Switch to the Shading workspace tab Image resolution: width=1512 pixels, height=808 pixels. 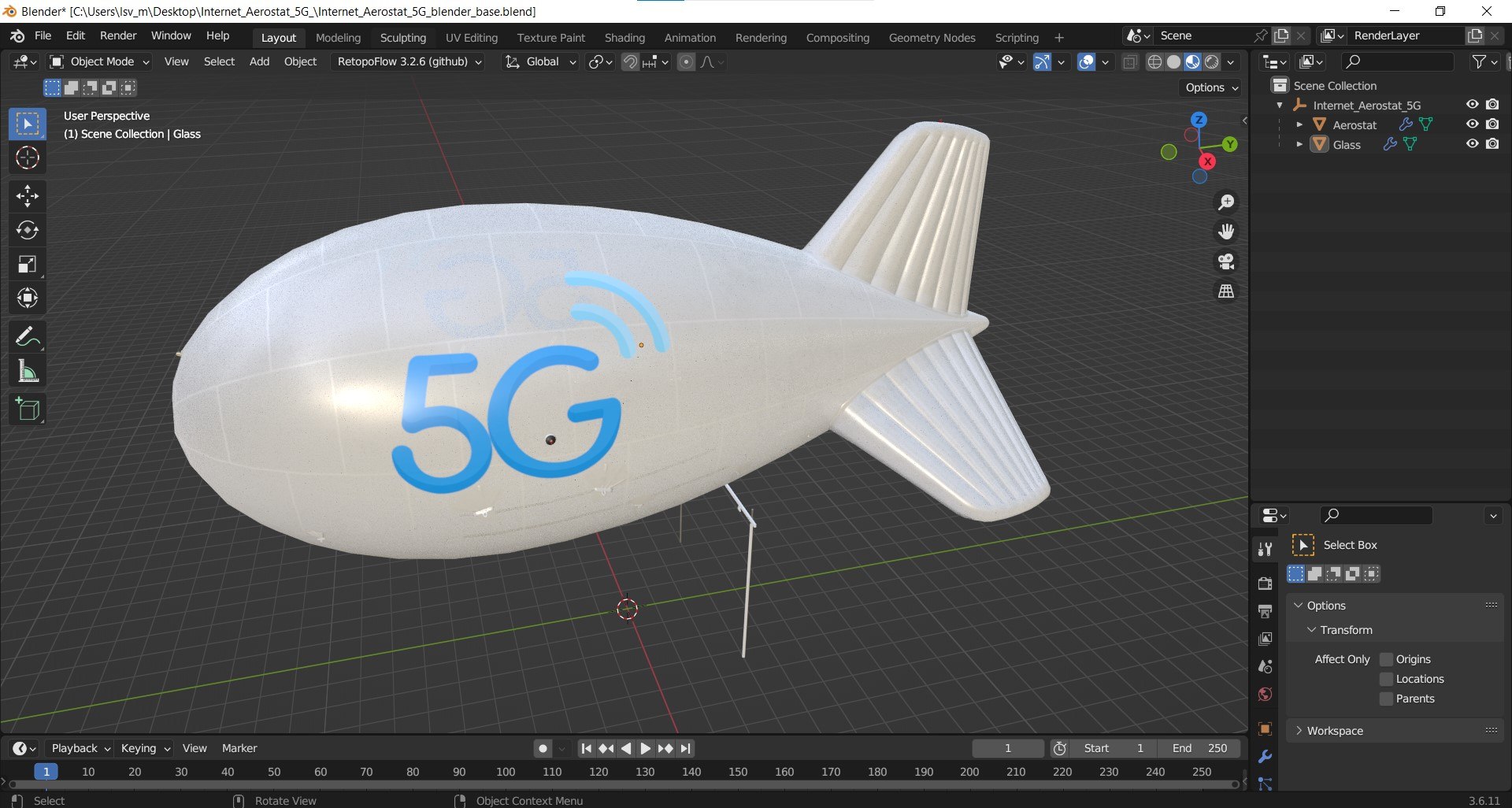pyautogui.click(x=624, y=38)
